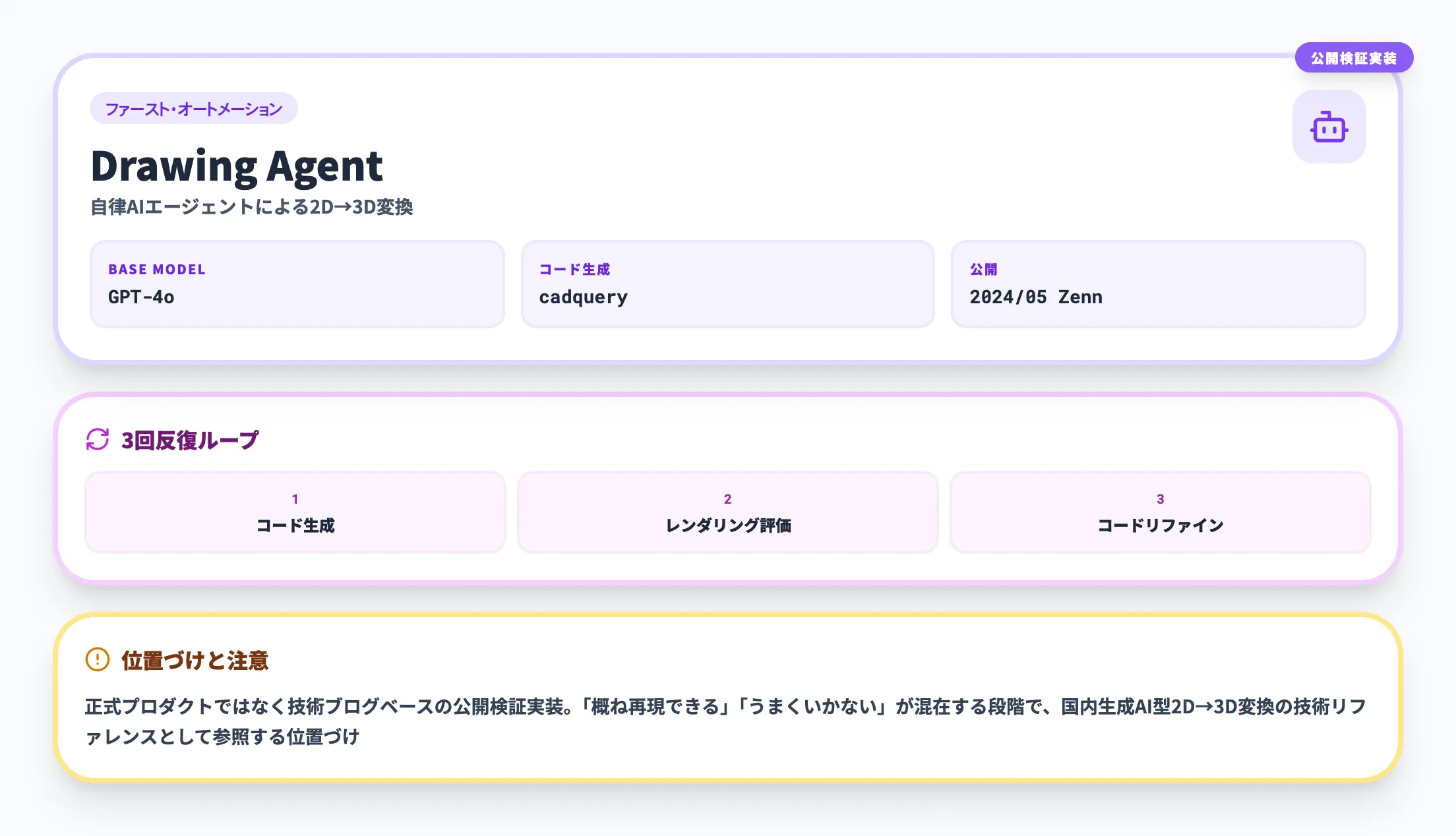Click the step number 1 above コード生成
The height and width of the screenshot is (836, 1456).
pos(295,499)
